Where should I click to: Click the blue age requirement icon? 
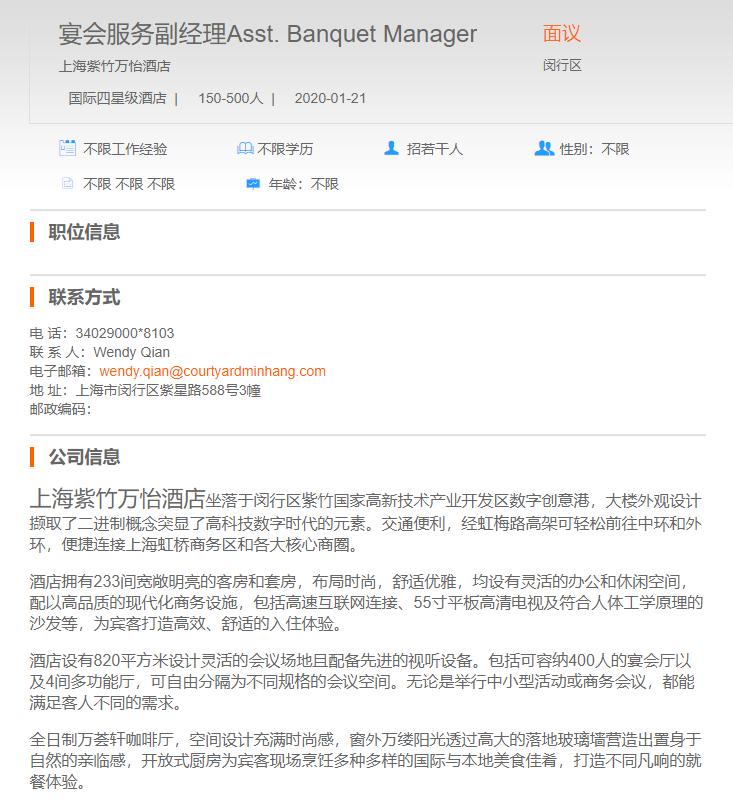(253, 184)
